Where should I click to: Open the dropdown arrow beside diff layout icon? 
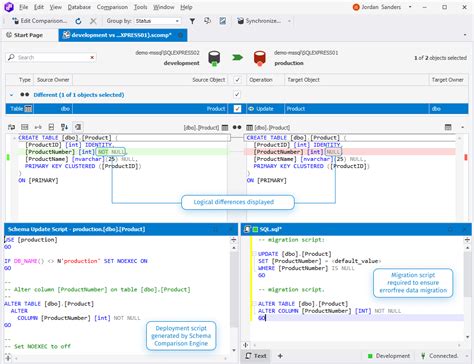(462, 127)
